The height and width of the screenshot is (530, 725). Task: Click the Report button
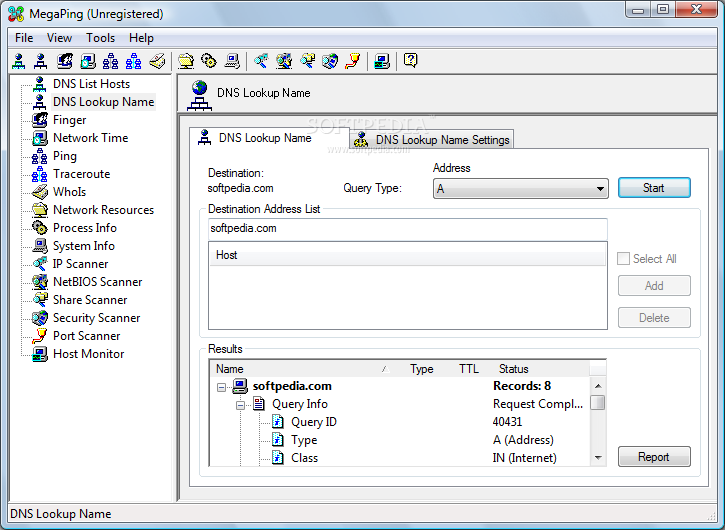[654, 457]
